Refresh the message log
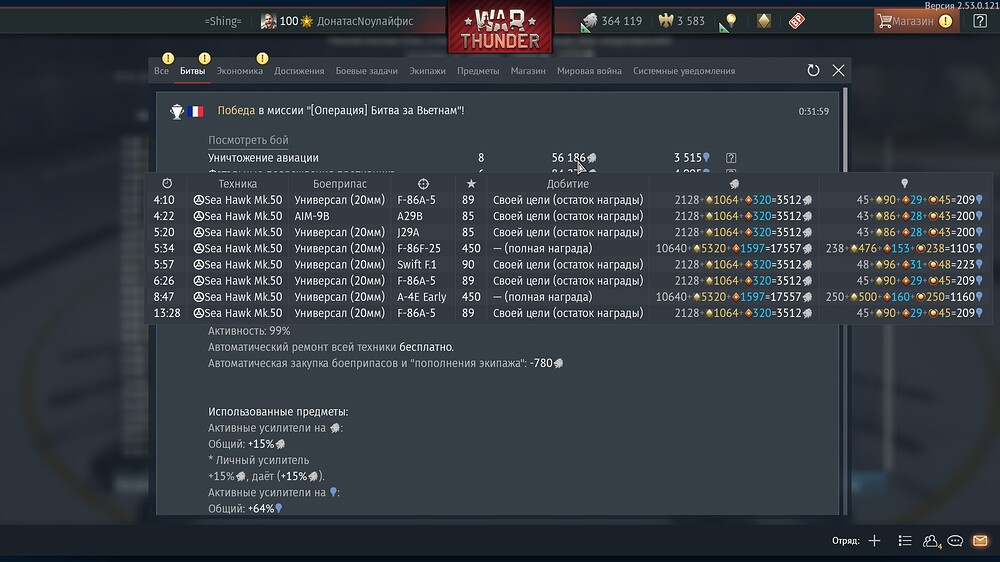Screen dimensions: 1000x562 pos(813,71)
